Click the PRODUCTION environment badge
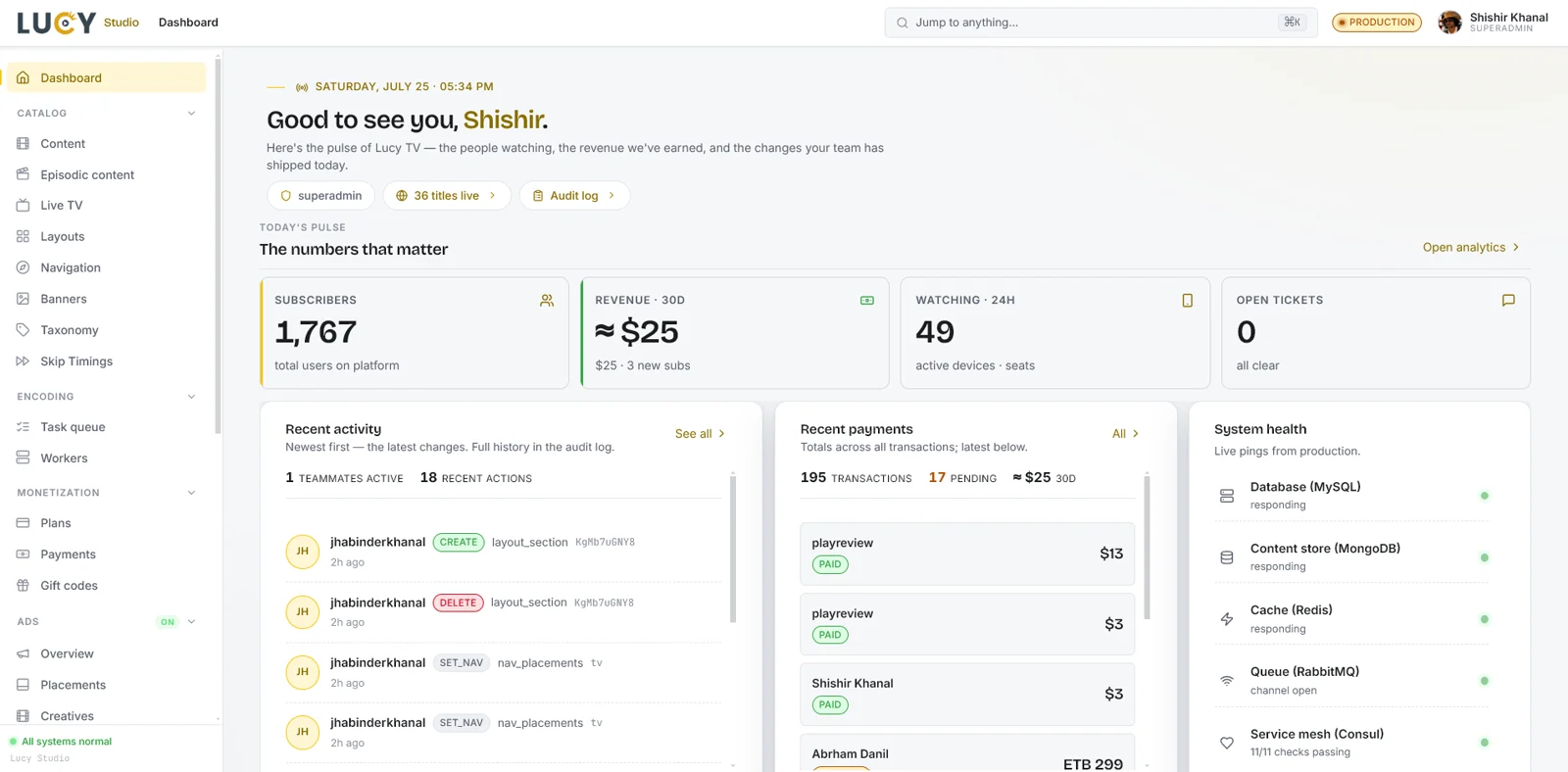This screenshot has height=772, width=1568. 1376,23
